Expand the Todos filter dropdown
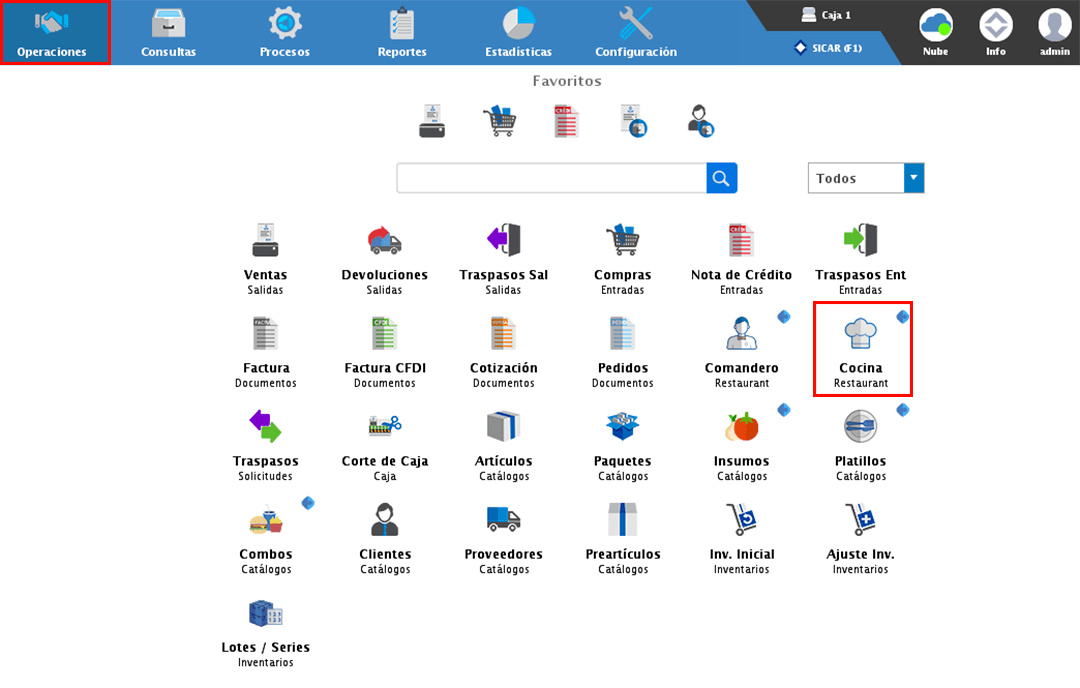The height and width of the screenshot is (688, 1080). pos(913,178)
